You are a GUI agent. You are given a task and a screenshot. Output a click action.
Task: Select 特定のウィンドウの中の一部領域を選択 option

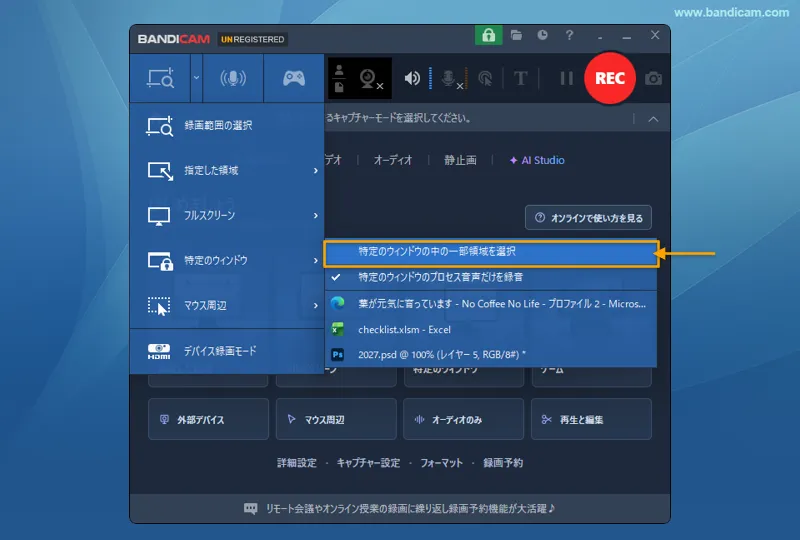coord(491,253)
